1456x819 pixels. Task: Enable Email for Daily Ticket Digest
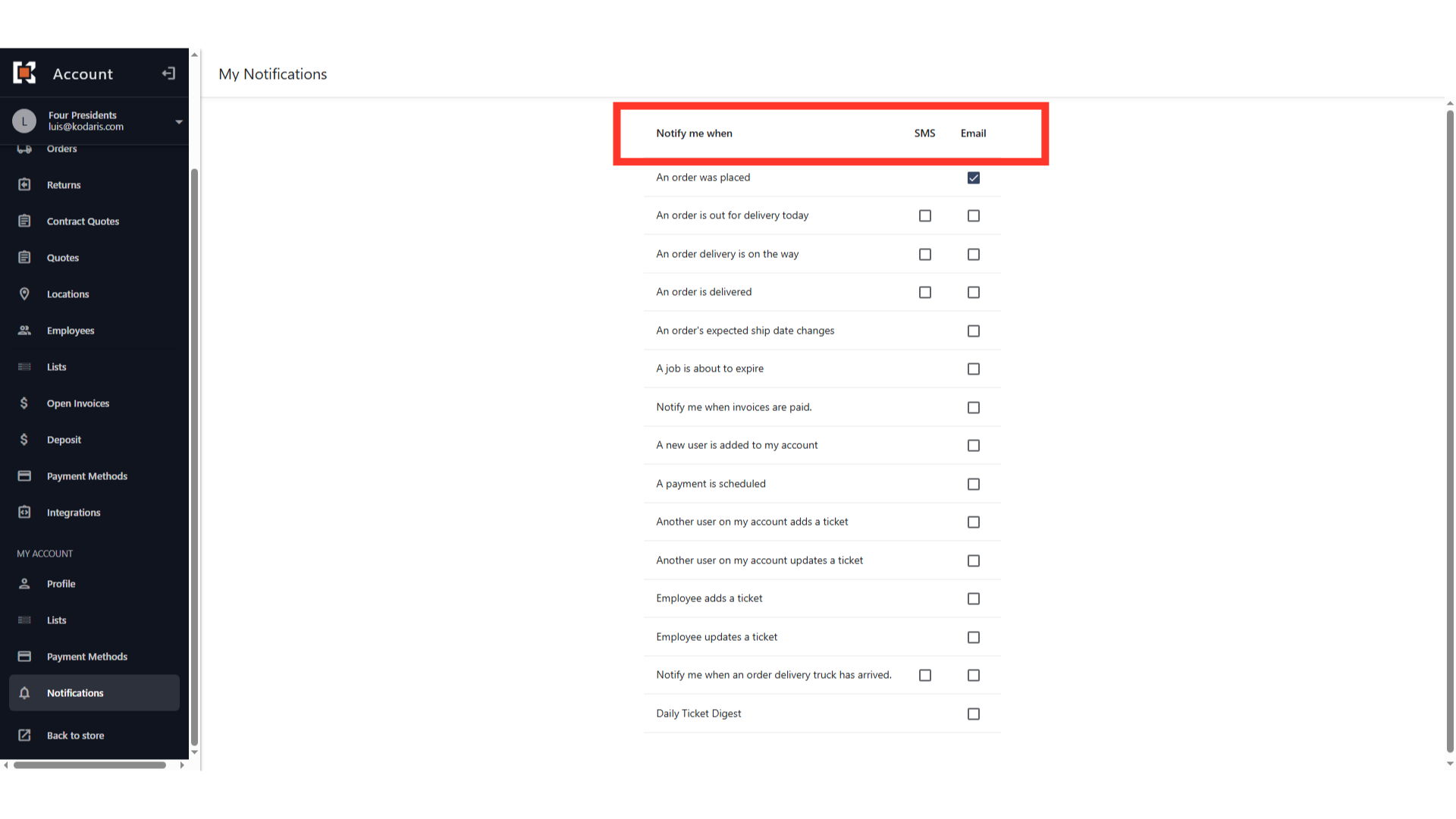(x=974, y=714)
